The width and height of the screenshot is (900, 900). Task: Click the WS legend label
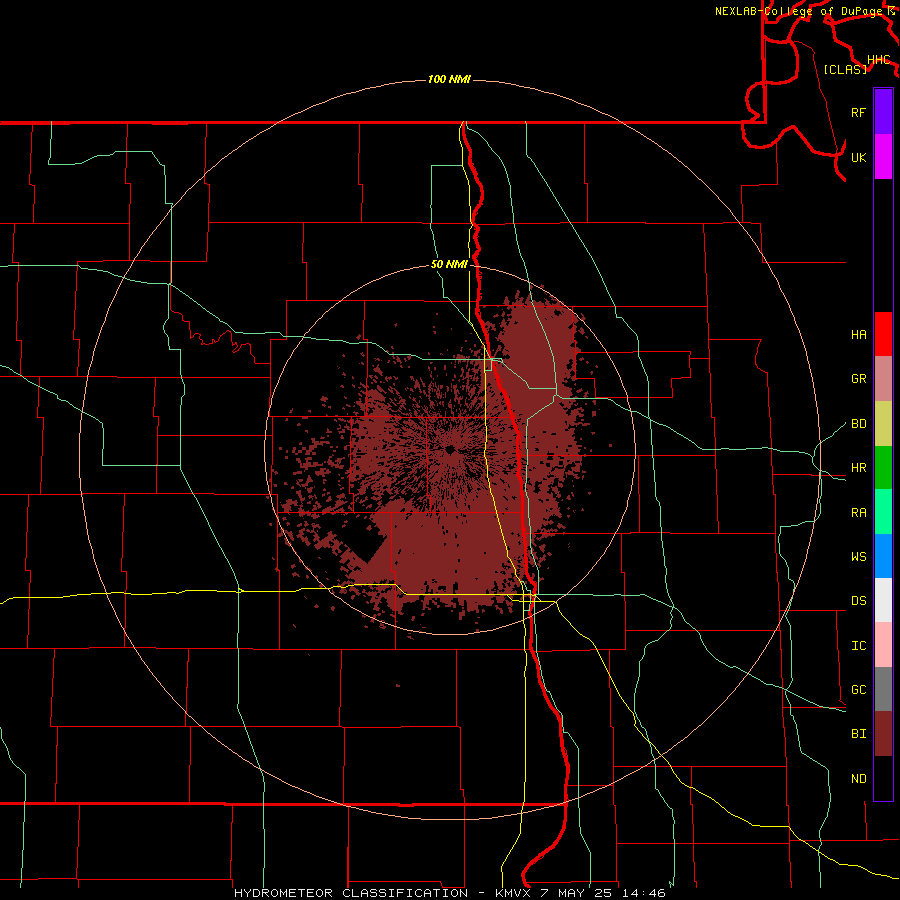coord(858,557)
